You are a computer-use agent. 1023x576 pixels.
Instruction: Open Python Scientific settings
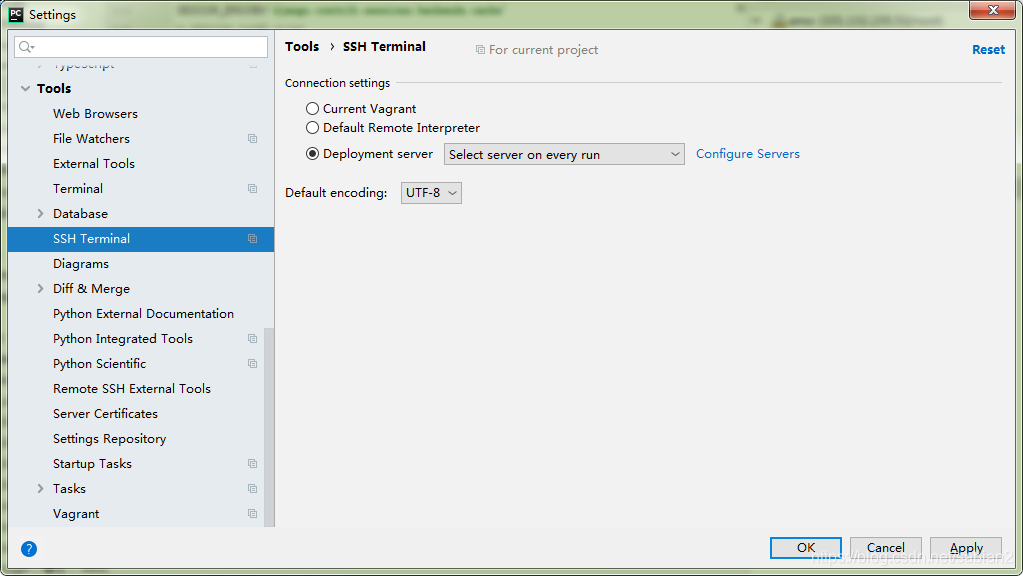click(x=99, y=363)
